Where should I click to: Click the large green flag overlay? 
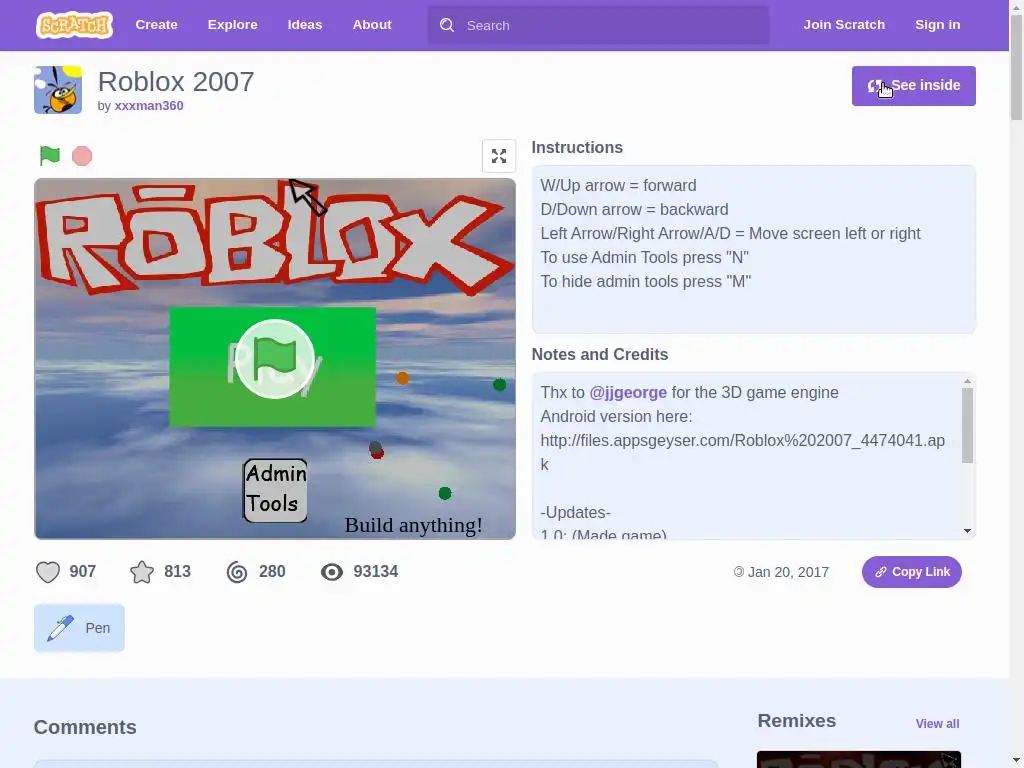[x=274, y=359]
